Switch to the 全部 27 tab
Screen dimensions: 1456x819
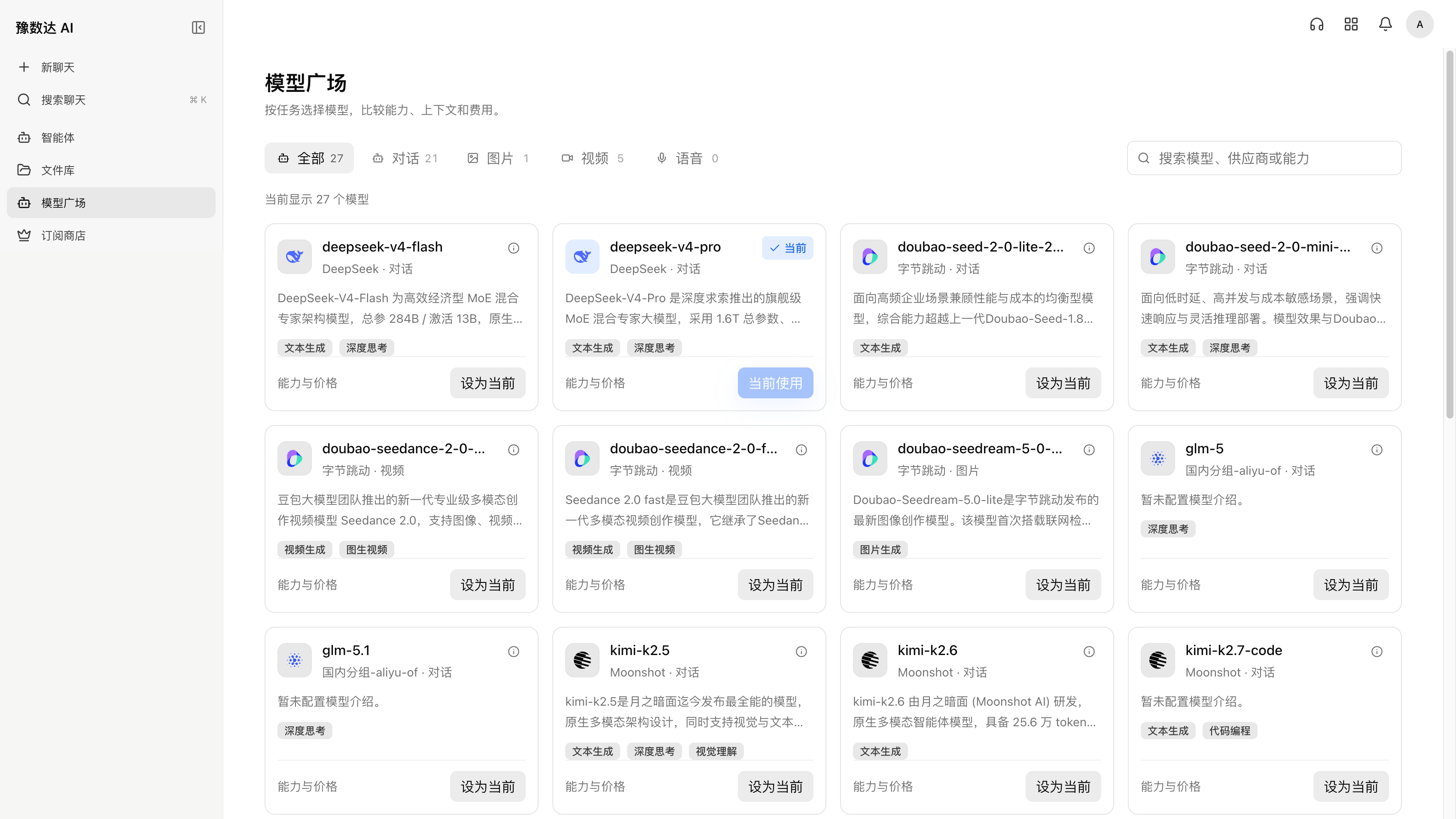[x=309, y=158]
